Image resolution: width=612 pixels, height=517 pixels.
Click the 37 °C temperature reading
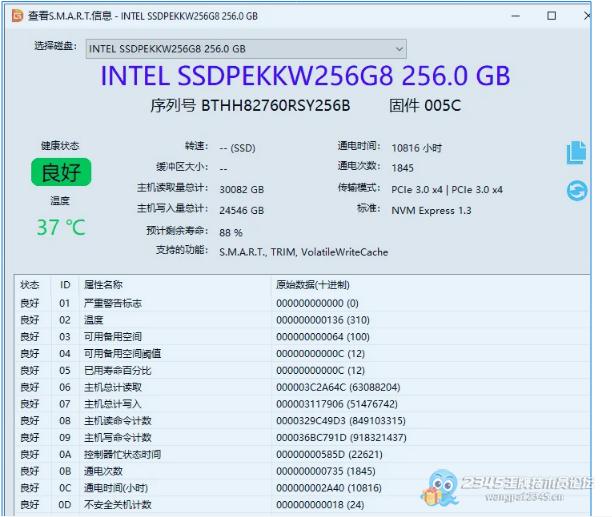[x=61, y=227]
